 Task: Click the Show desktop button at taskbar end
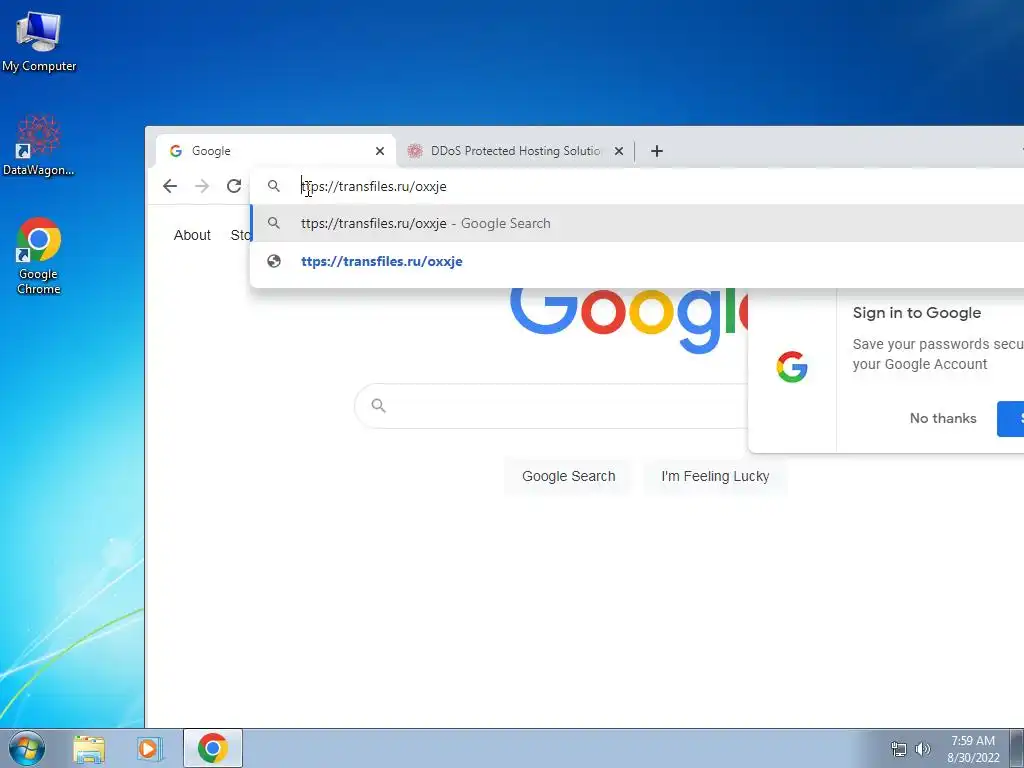tap(1017, 748)
